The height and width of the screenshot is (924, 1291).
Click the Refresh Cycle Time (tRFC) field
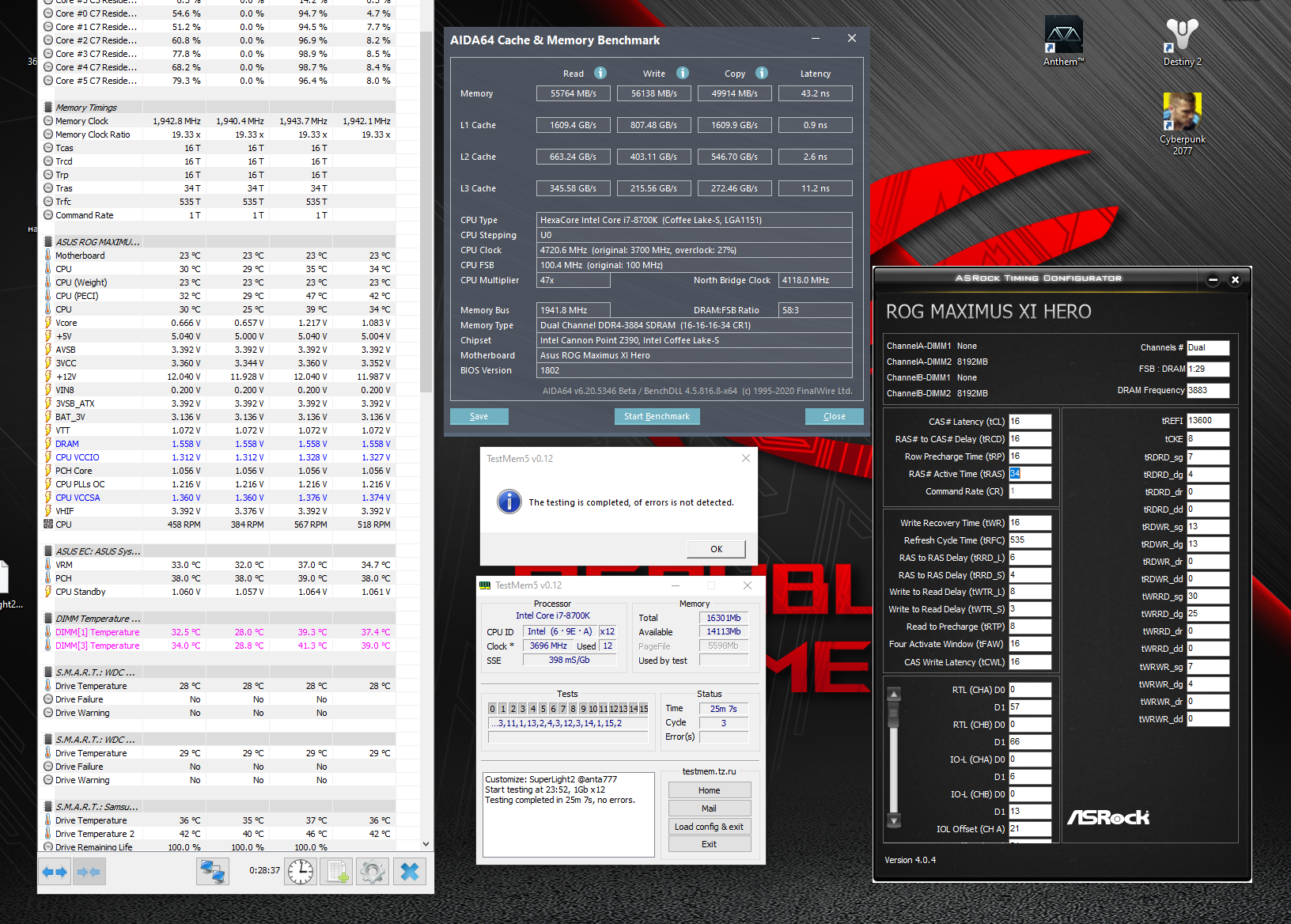[1030, 540]
